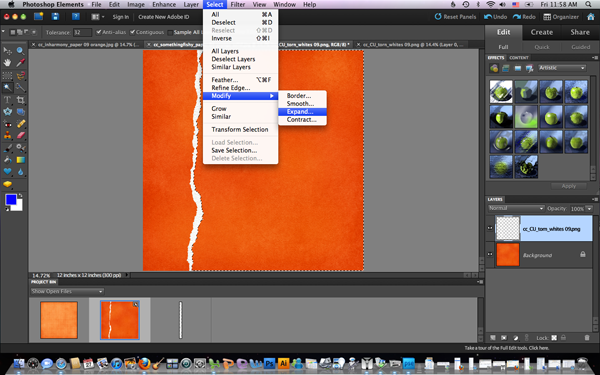Click the Save disk icon in top bar

click(x=55, y=16)
